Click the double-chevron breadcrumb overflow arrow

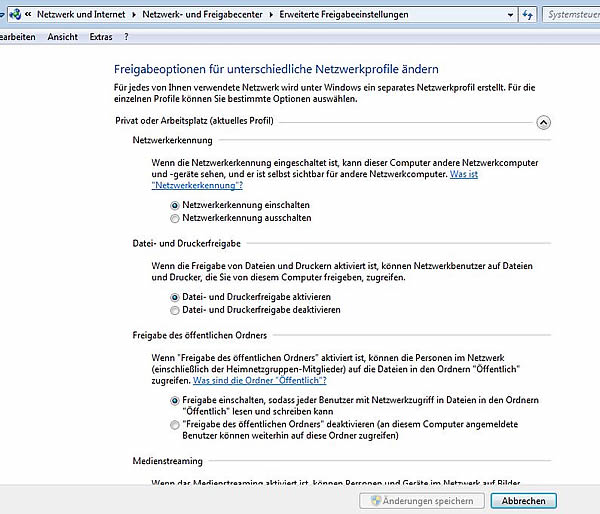click(x=28, y=15)
